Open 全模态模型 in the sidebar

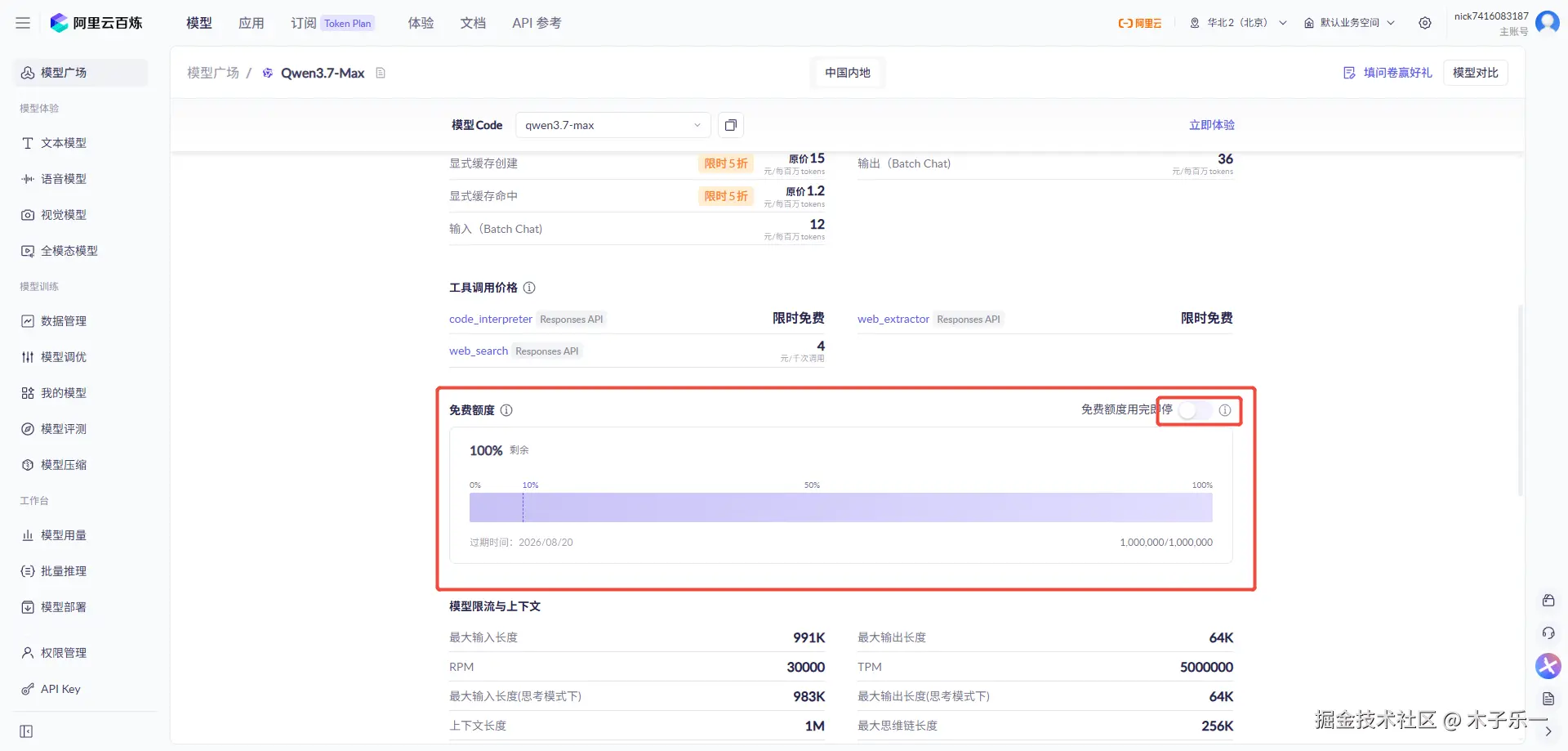81,251
